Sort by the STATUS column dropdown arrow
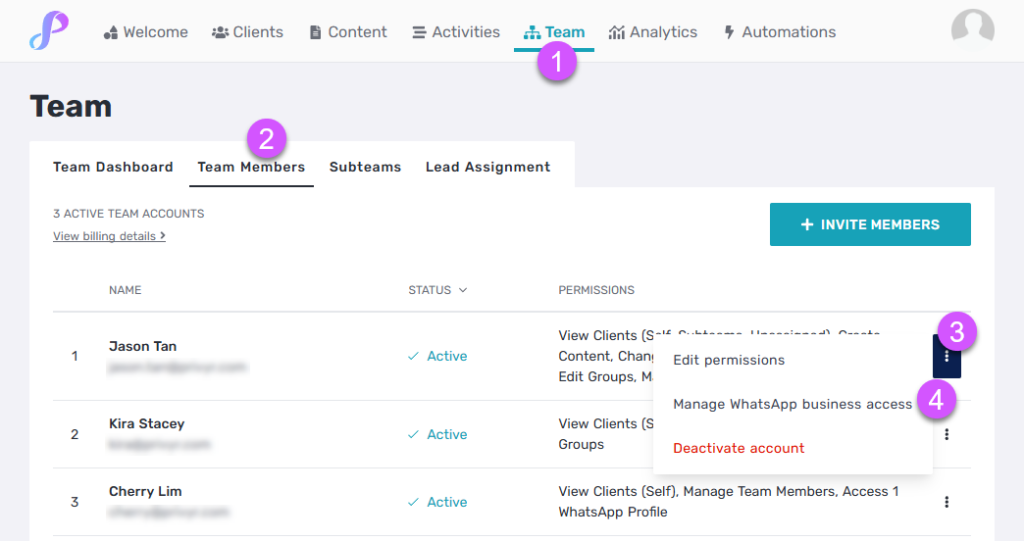This screenshot has height=541, width=1024. click(x=463, y=290)
